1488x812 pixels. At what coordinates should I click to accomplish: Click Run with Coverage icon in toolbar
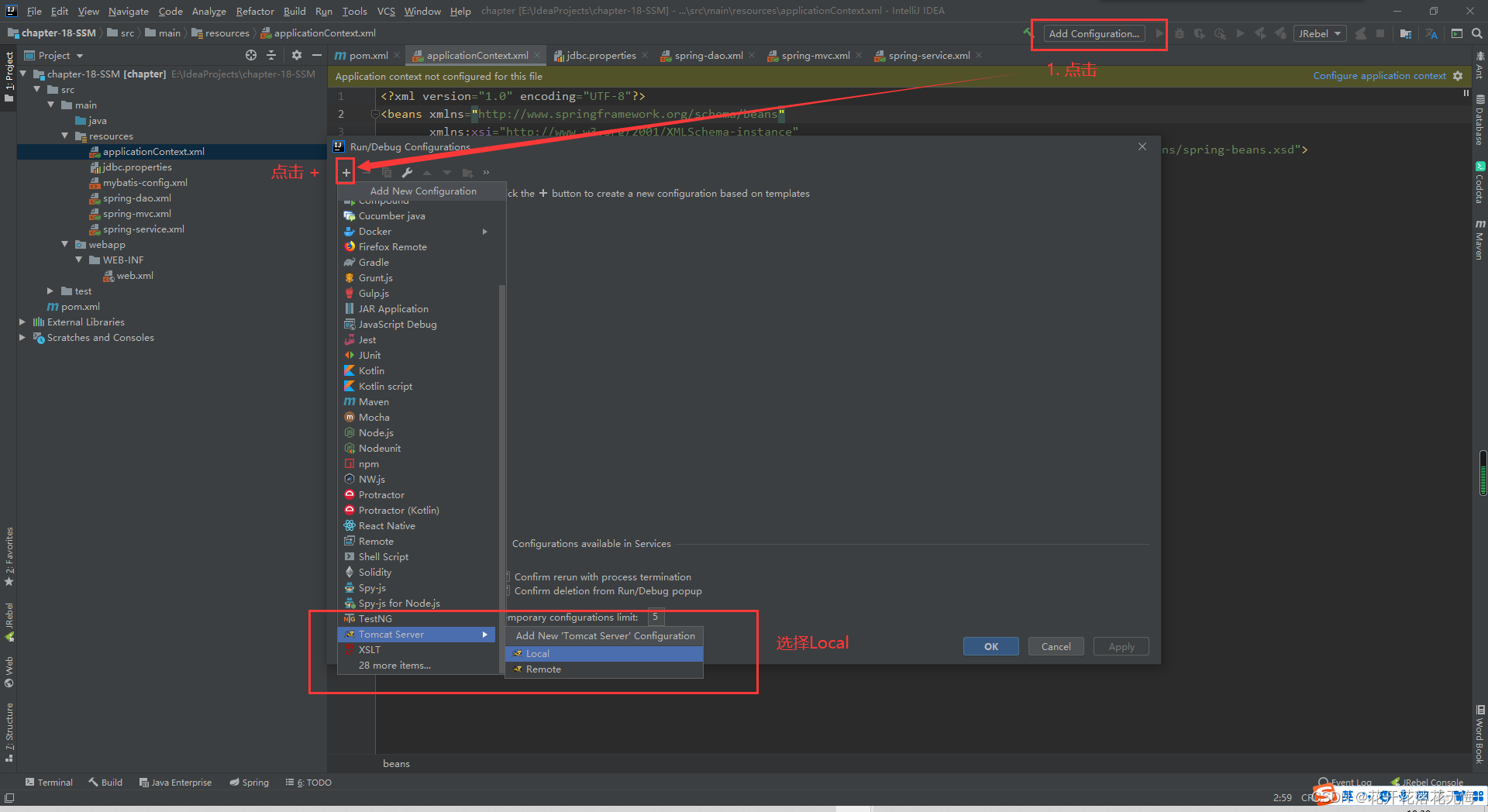point(1200,33)
